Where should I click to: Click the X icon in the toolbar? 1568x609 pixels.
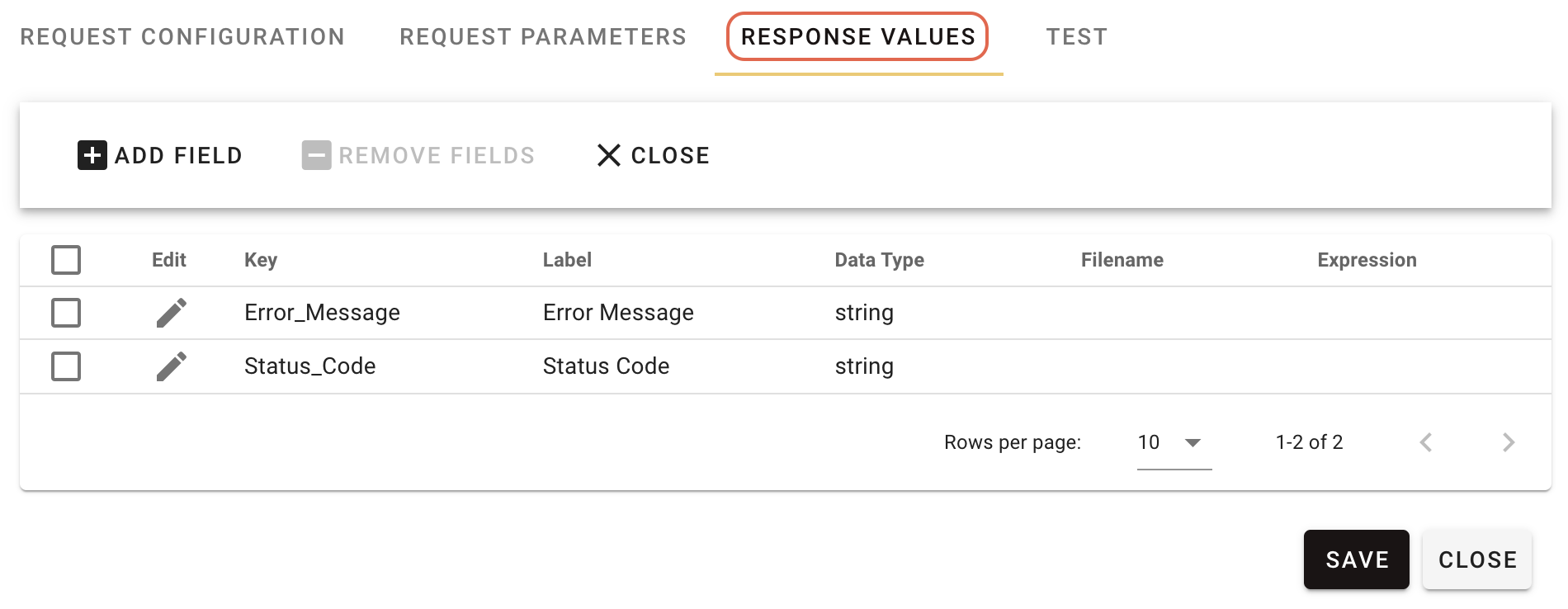[609, 155]
